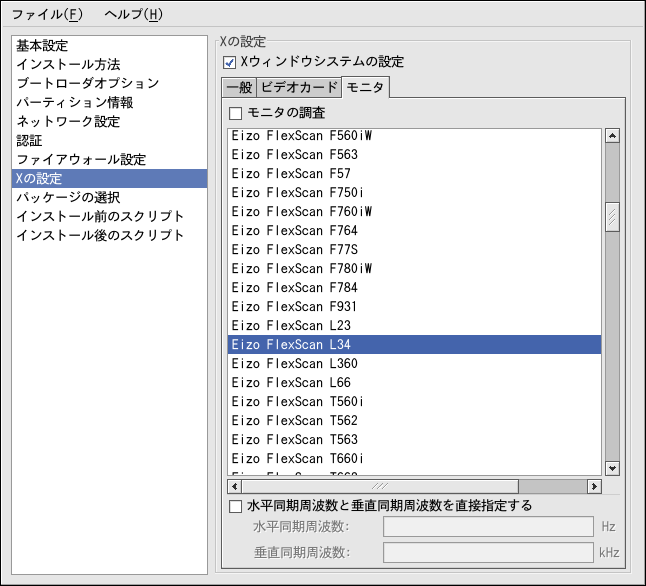Check 水平同期周波数と垂直同期周波数を直接指定する option
This screenshot has width=646, height=586.
[236, 506]
